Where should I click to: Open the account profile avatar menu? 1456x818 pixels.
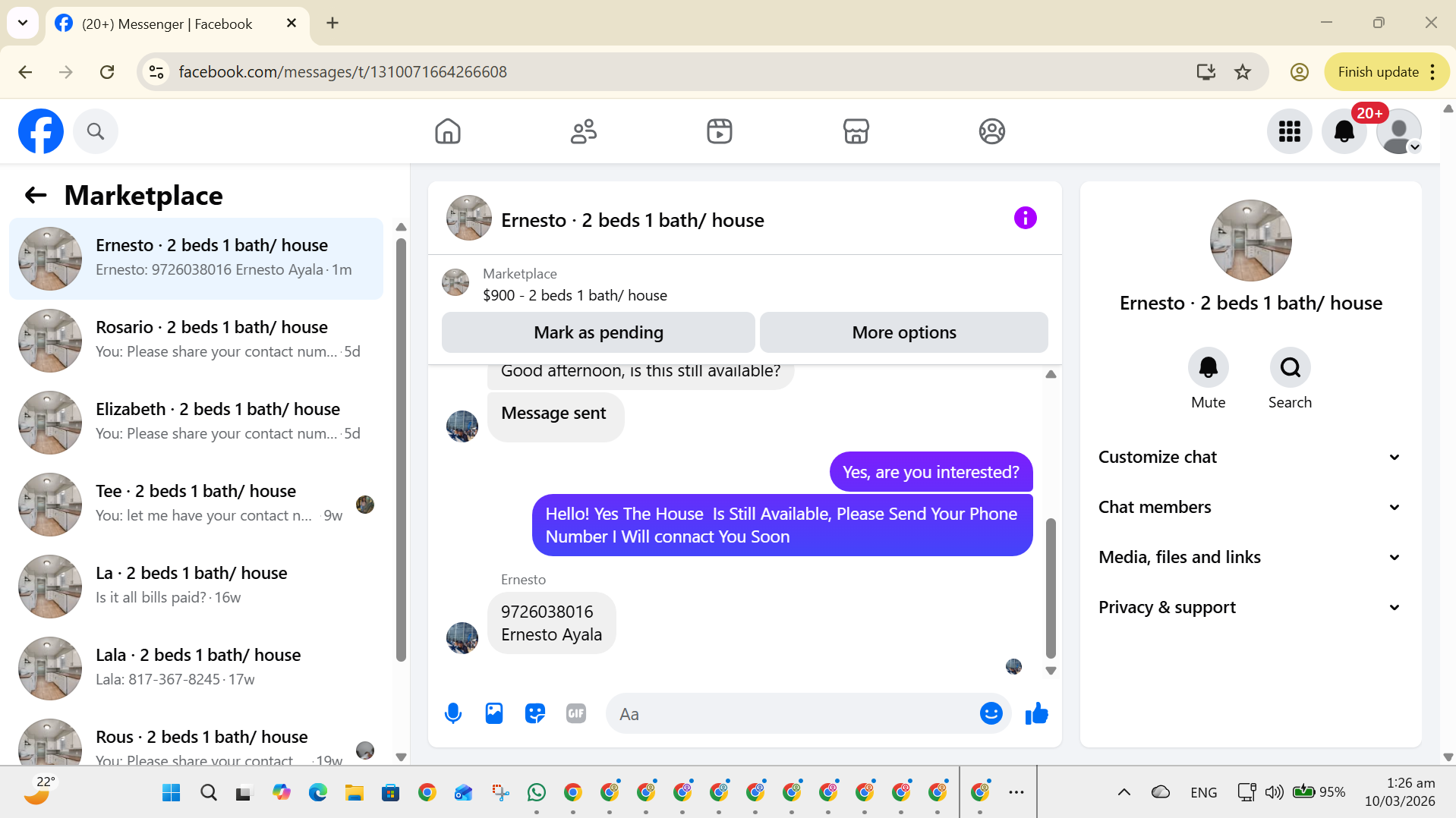click(x=1399, y=131)
